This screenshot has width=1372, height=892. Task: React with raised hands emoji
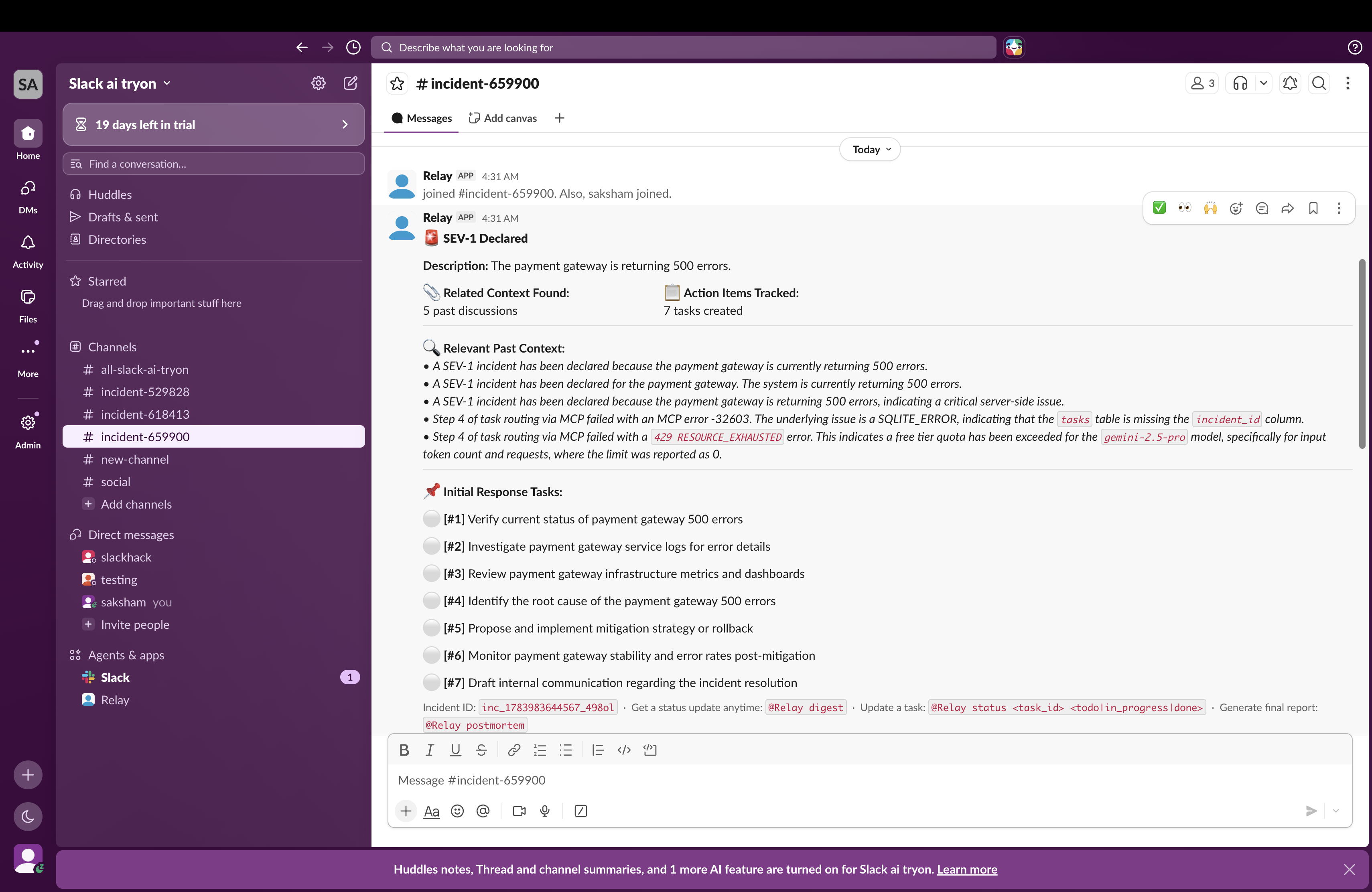pyautogui.click(x=1211, y=208)
